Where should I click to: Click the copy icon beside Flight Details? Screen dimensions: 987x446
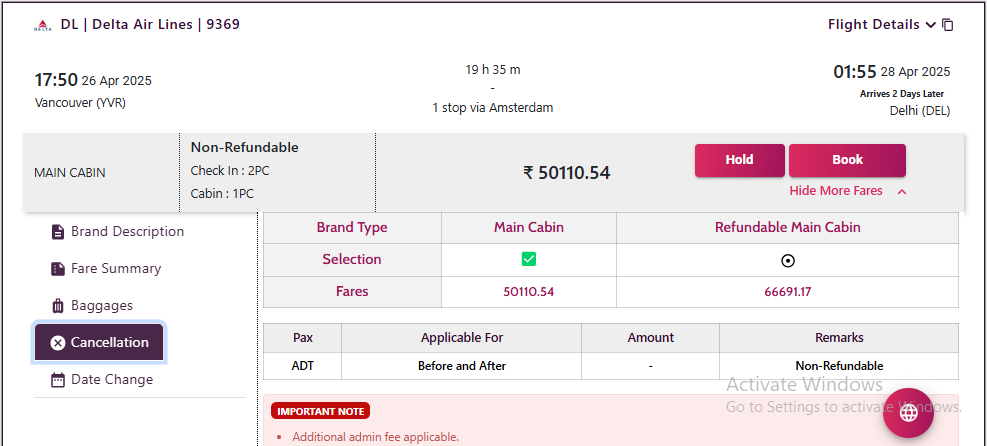pos(948,25)
